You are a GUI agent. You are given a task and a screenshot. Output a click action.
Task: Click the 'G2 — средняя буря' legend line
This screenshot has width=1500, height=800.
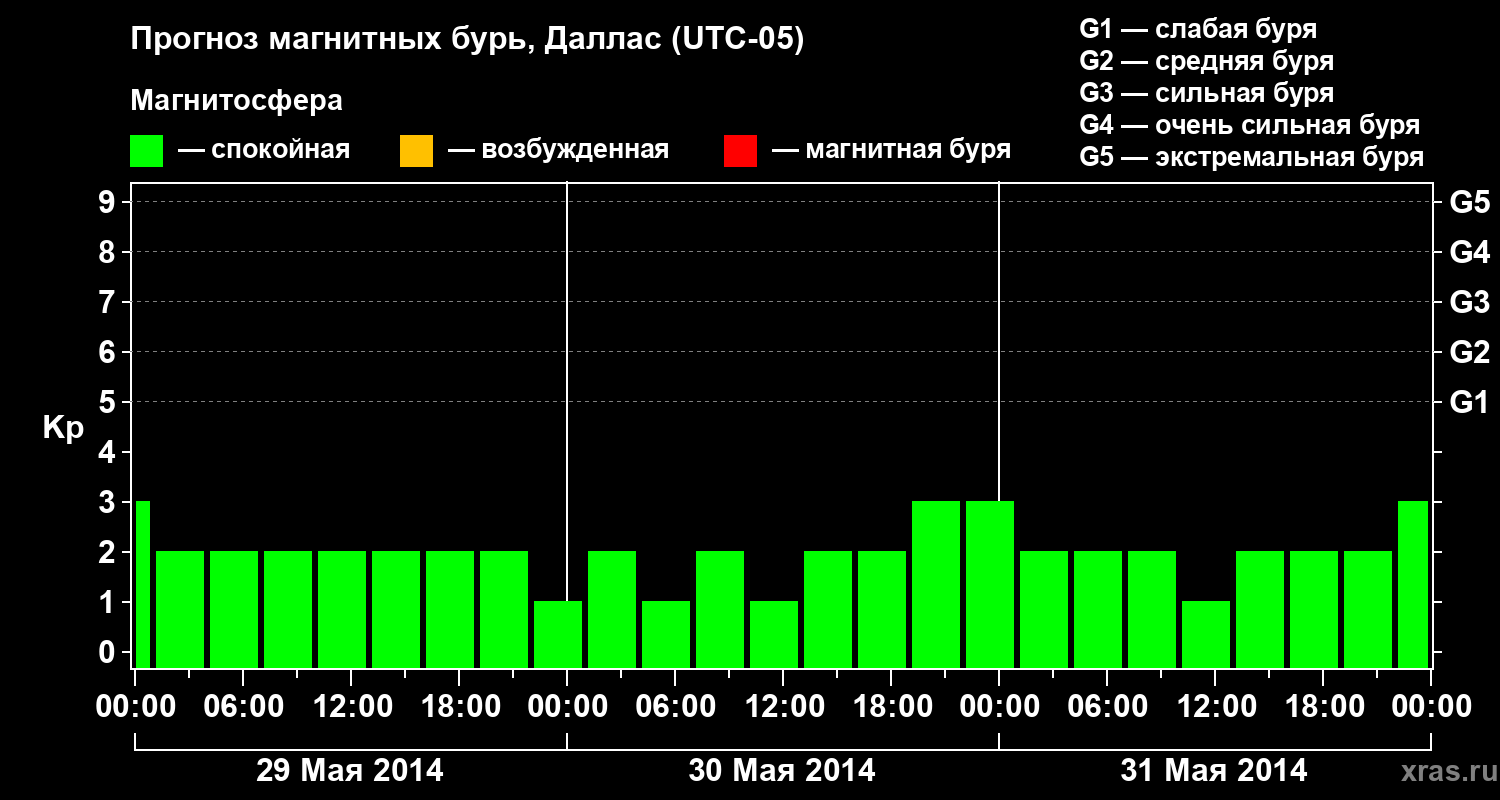tap(1206, 61)
